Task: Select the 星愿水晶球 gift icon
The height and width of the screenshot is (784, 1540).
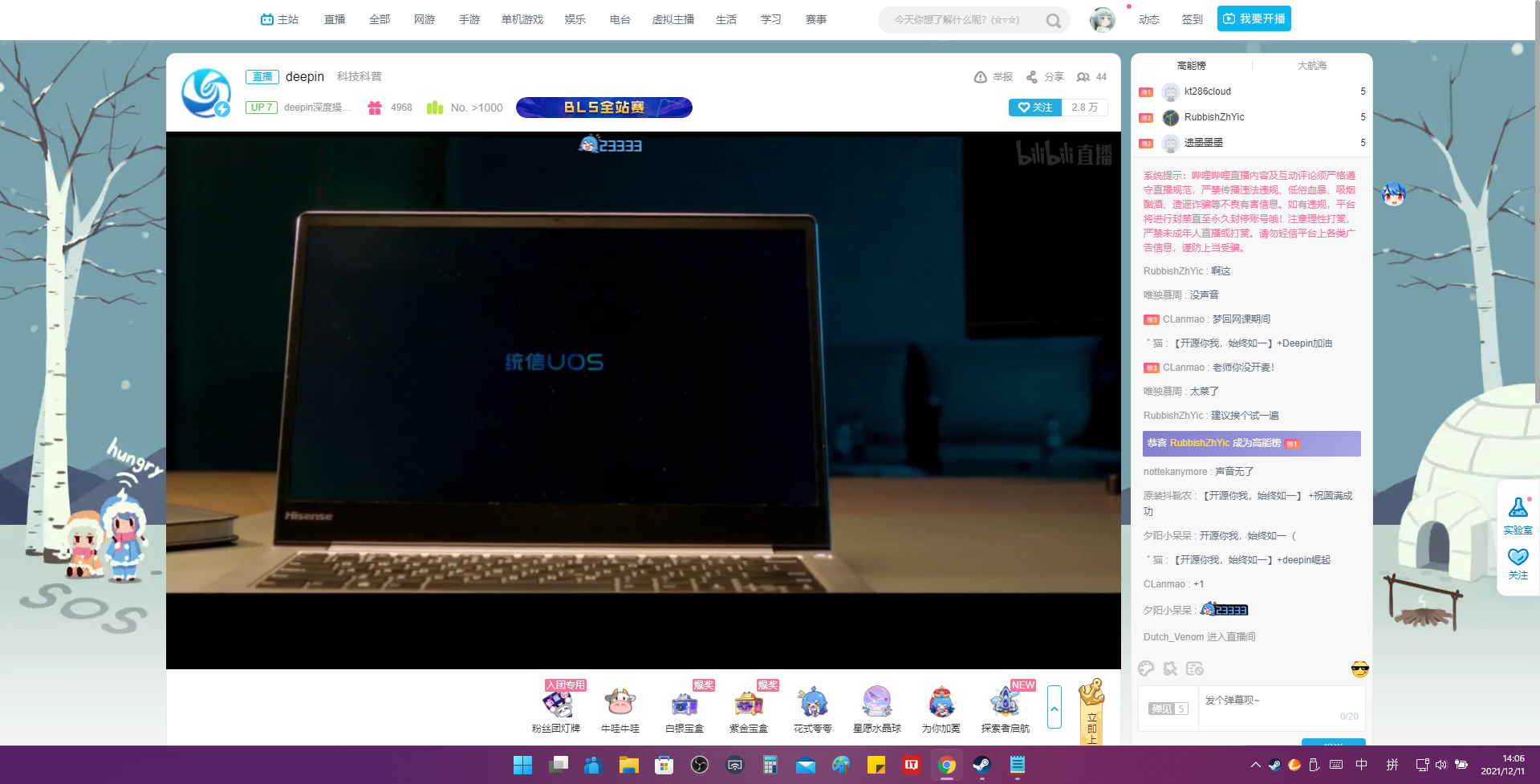Action: tap(877, 703)
